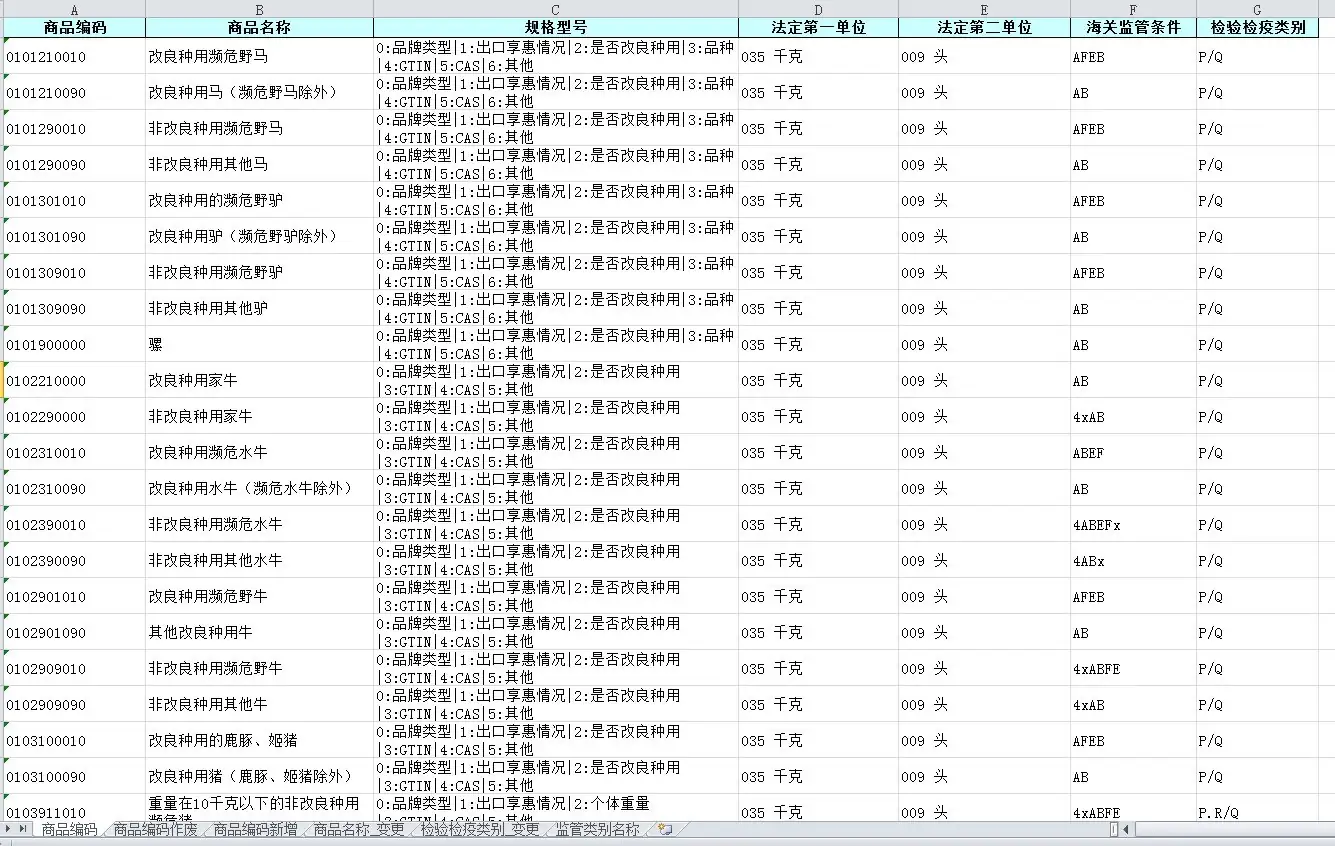Switch to the 商品编码作废 sheet tab
The width and height of the screenshot is (1335, 846).
pyautogui.click(x=155, y=831)
